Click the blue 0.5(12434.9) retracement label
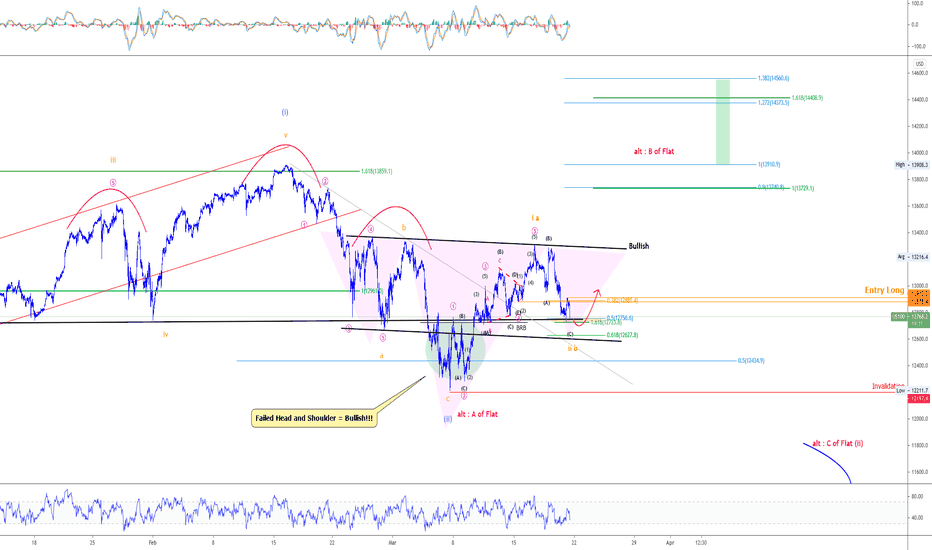Viewport: 932px width, 550px height. point(751,361)
